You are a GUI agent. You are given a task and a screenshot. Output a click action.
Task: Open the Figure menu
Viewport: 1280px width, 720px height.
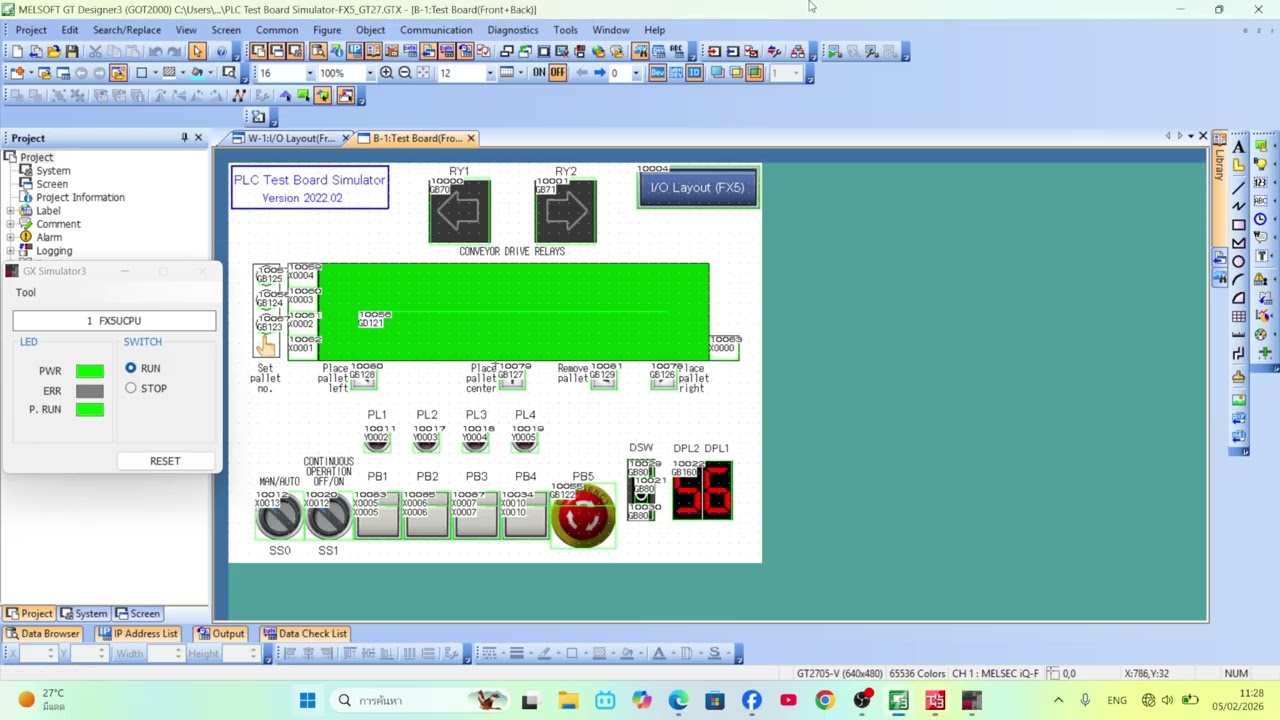pyautogui.click(x=327, y=30)
